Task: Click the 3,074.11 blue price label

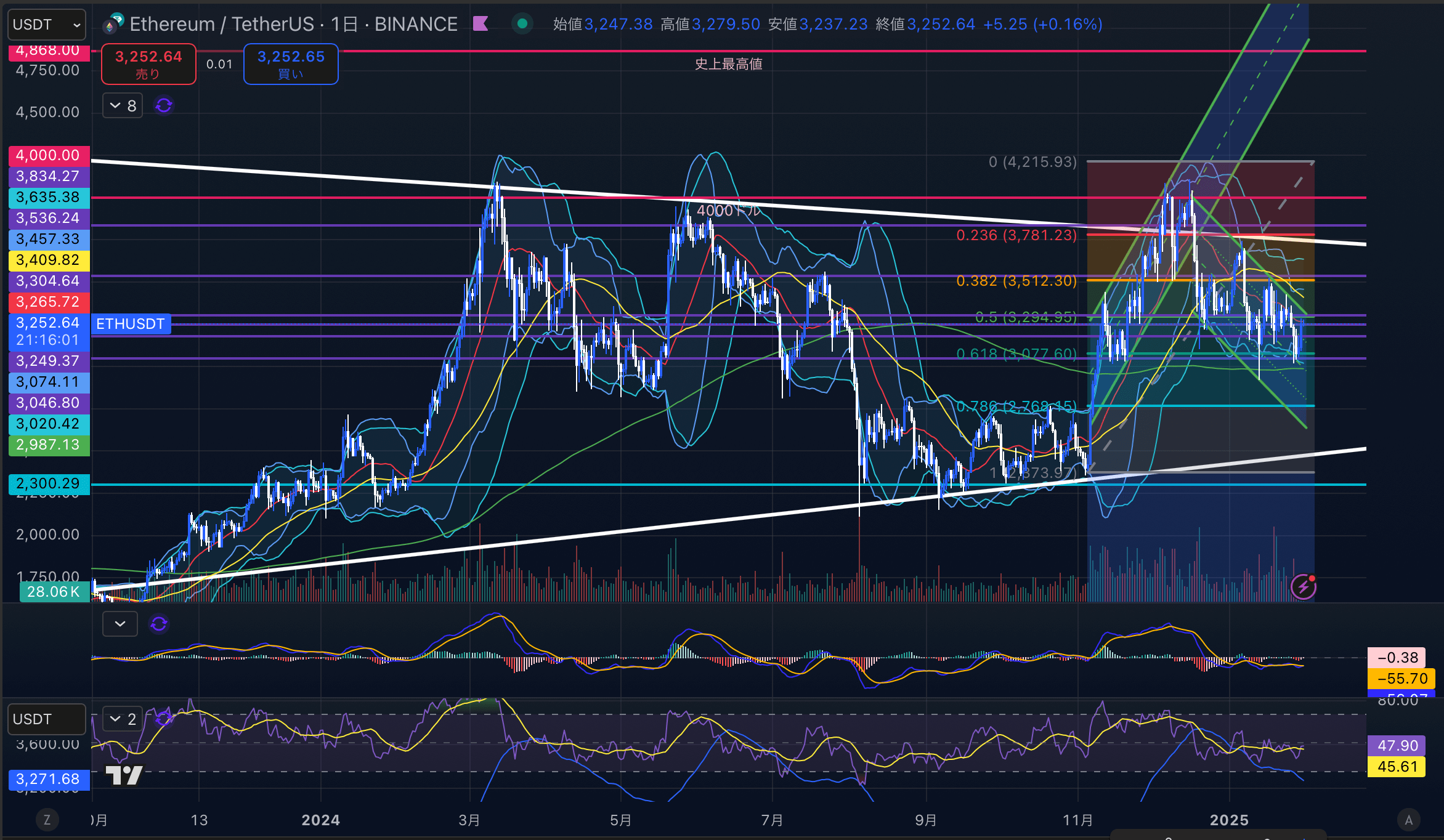Action: coord(49,382)
